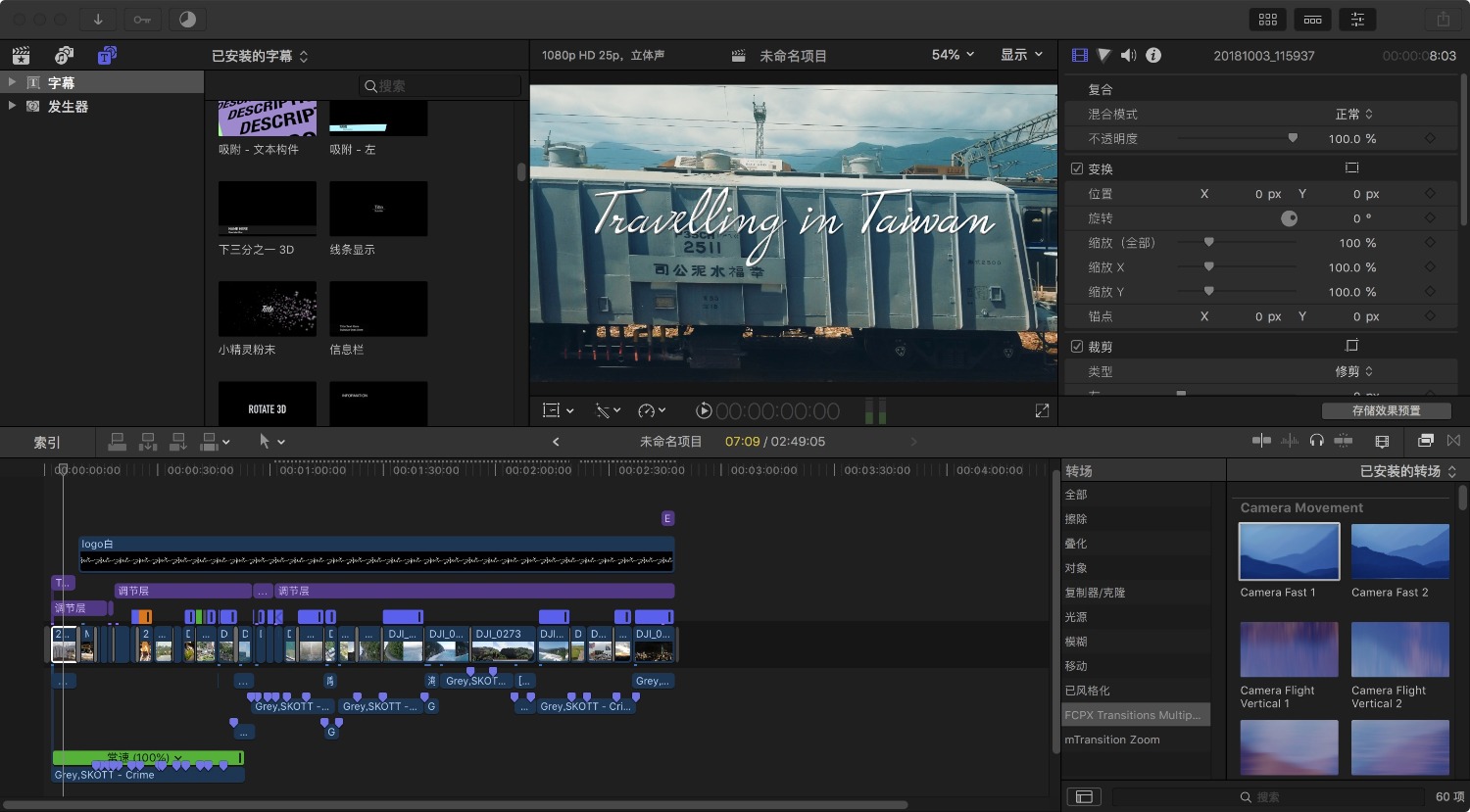Viewport: 1470px width, 812px height.
Task: Expand viewer to full screen
Action: coord(1042,411)
